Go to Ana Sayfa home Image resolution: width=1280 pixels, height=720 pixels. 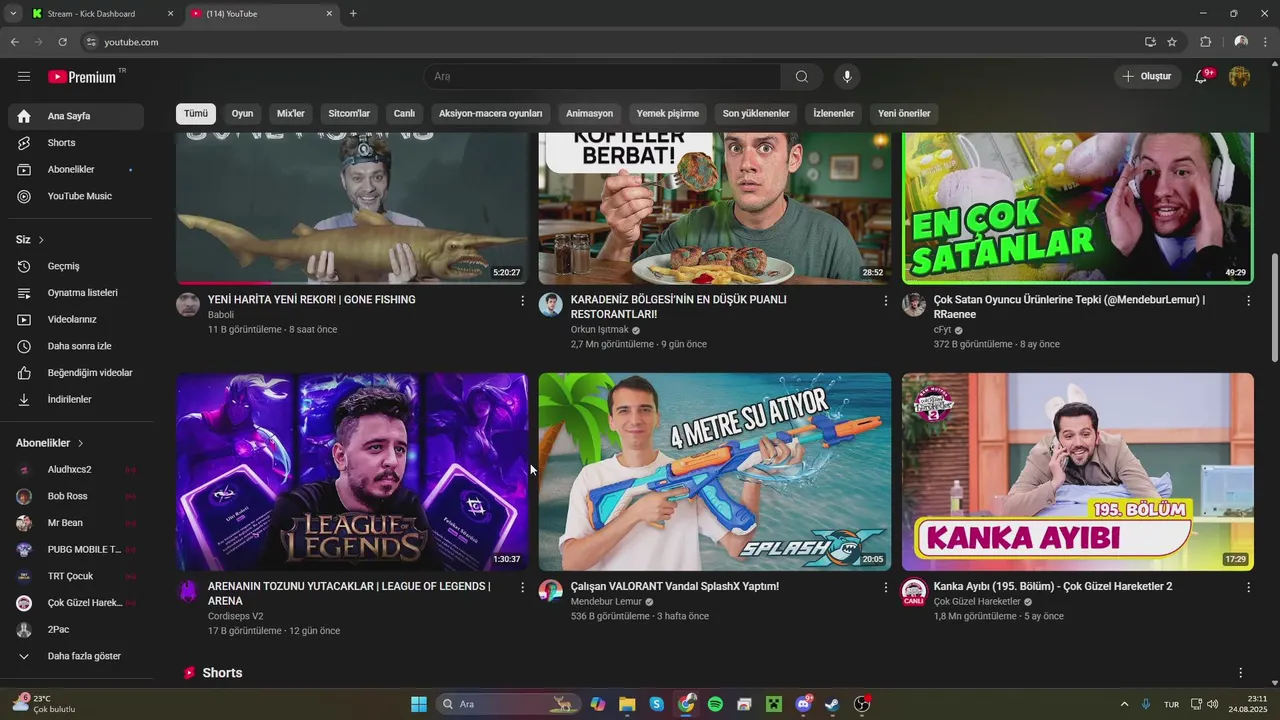click(76, 116)
